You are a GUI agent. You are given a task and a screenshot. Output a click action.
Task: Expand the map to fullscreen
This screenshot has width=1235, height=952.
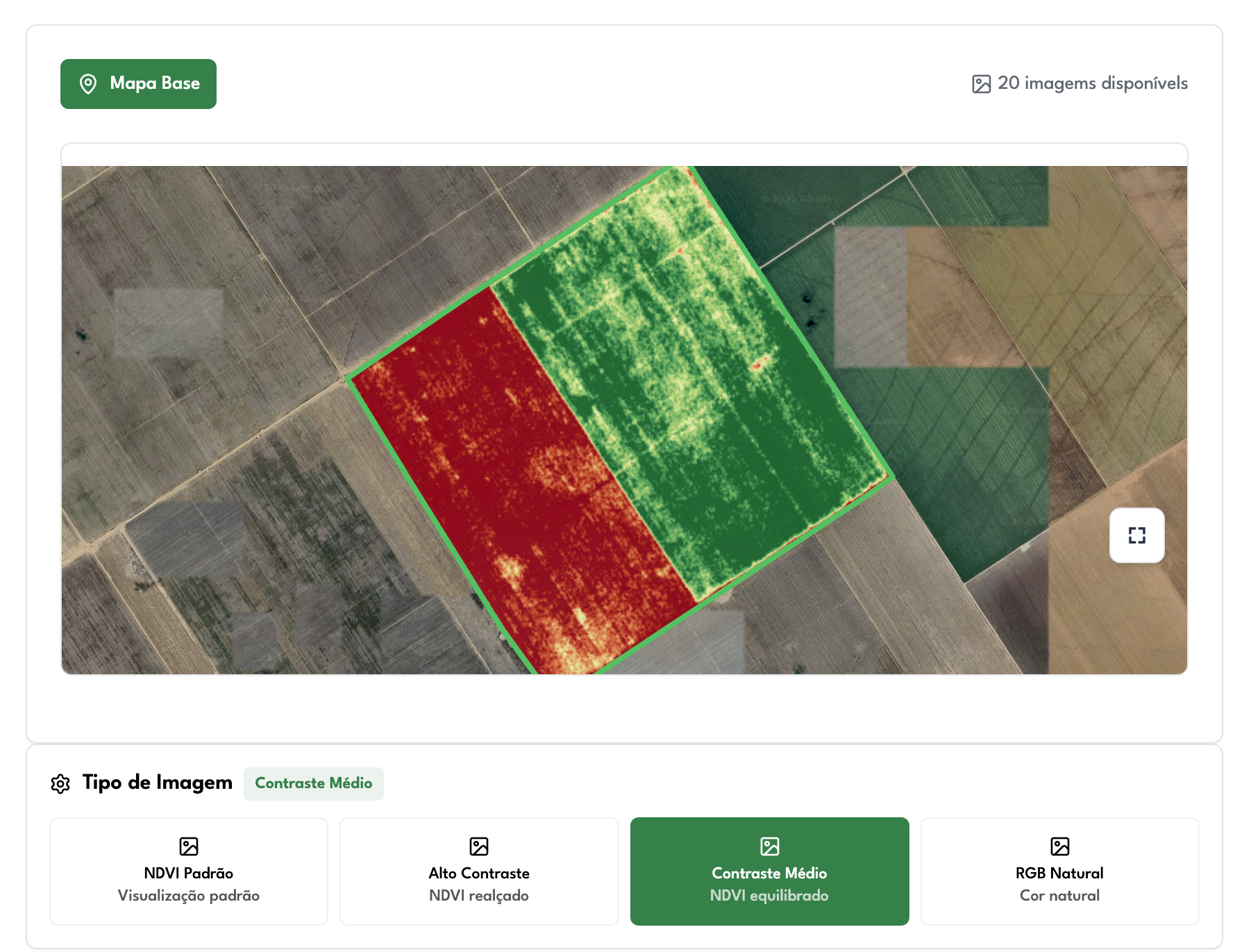[x=1136, y=535]
